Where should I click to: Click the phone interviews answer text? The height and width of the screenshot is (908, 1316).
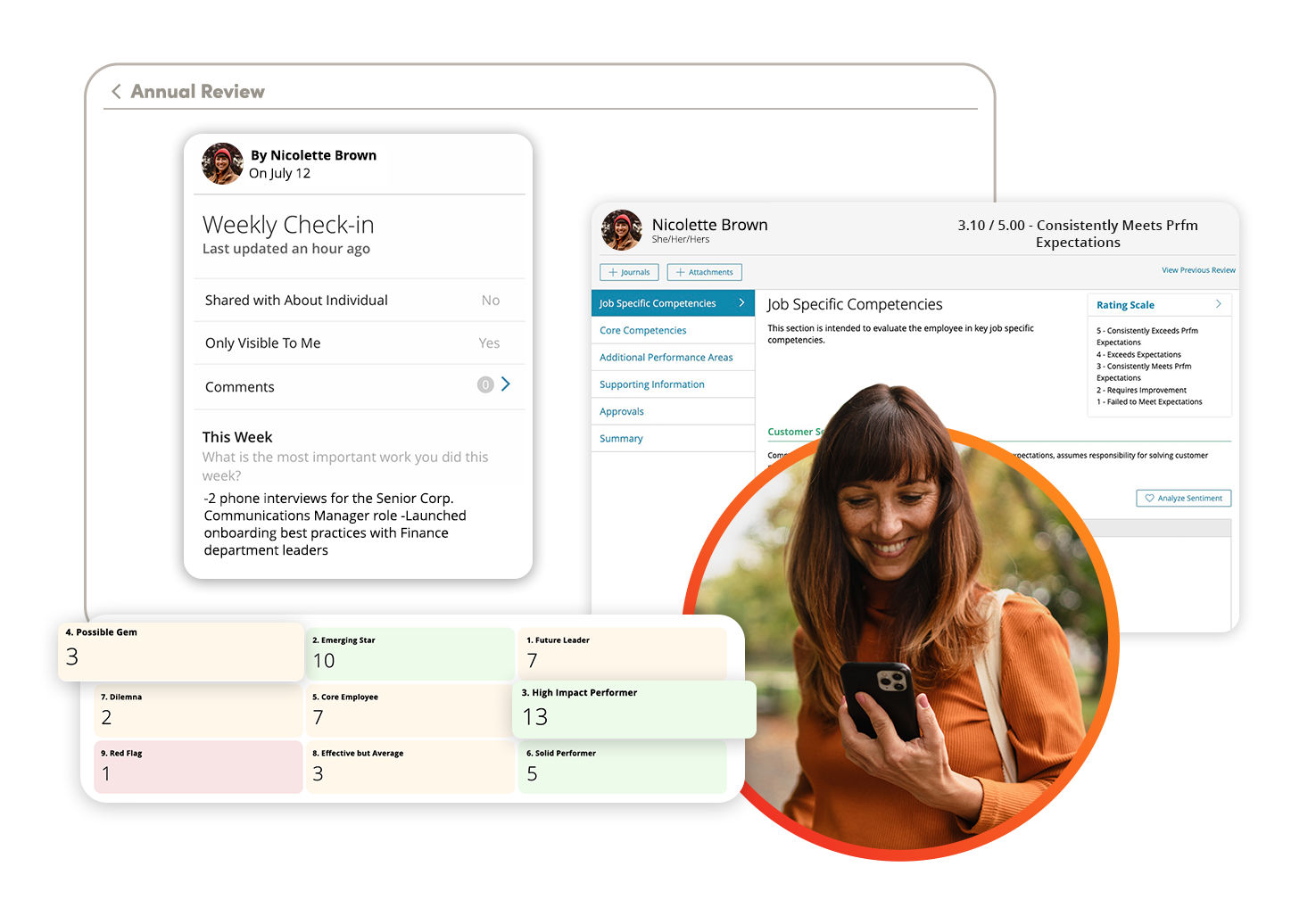coord(335,524)
